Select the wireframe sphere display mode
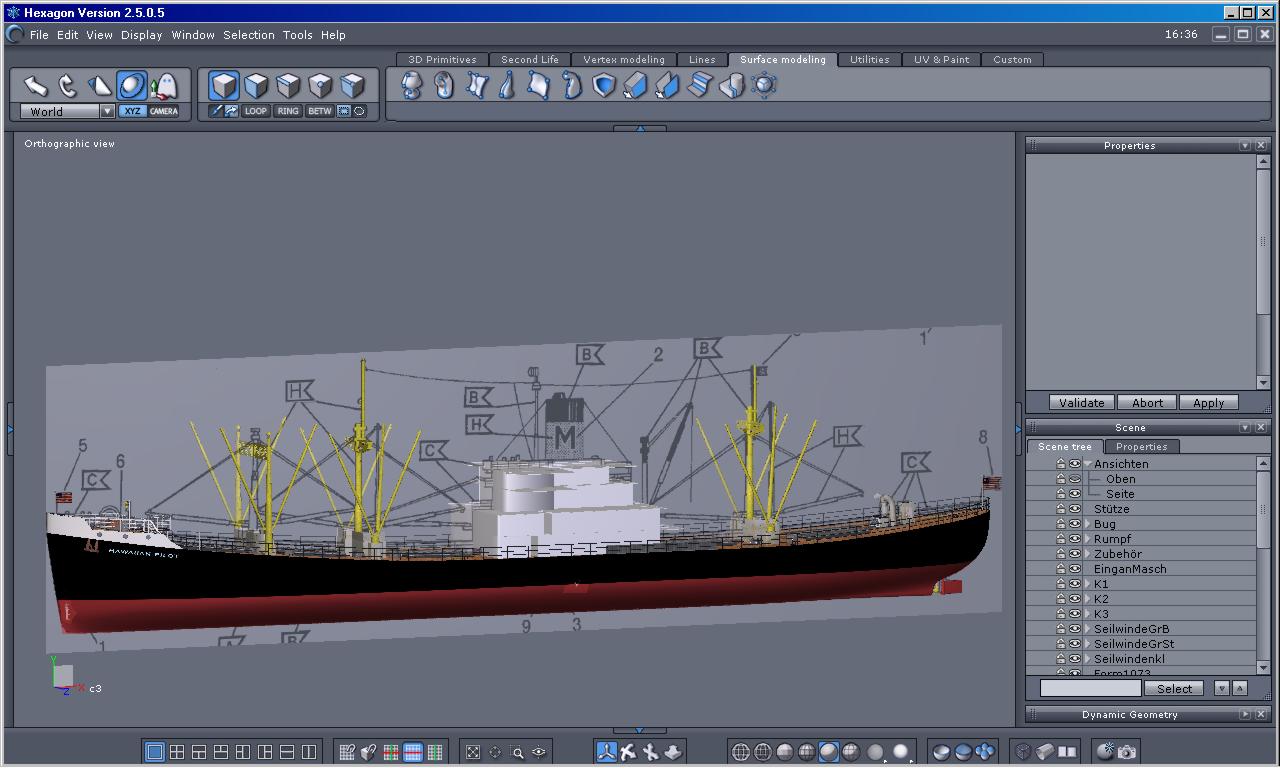 coord(741,752)
